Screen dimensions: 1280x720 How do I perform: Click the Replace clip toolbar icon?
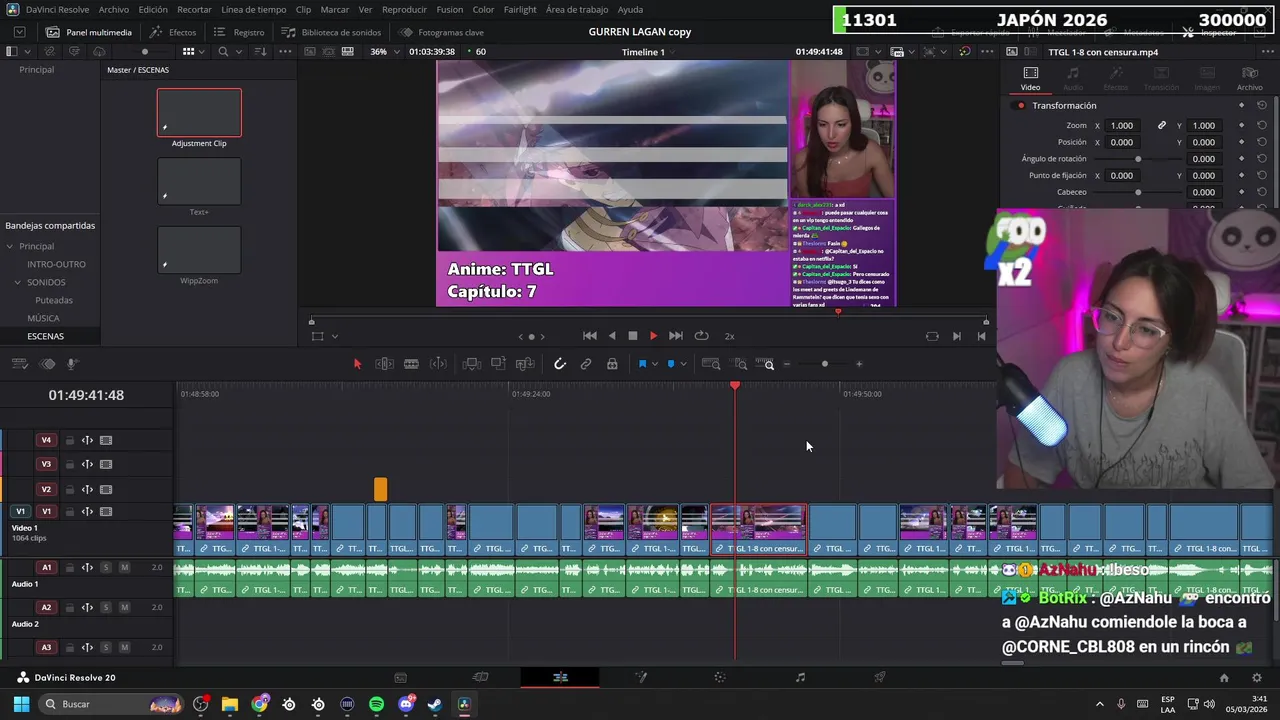pyautogui.click(x=525, y=364)
